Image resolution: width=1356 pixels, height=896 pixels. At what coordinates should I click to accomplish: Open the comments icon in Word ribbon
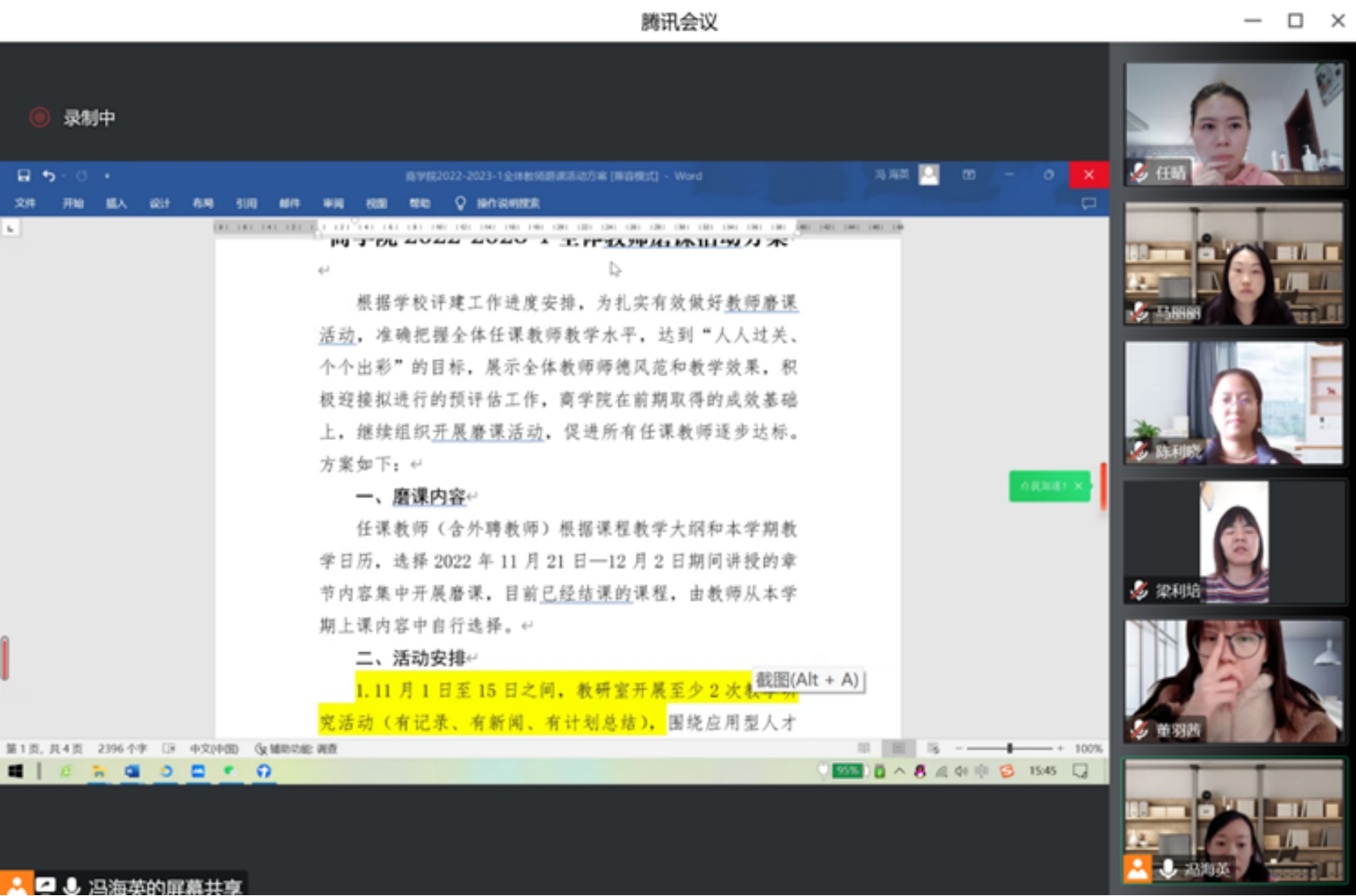[x=1089, y=203]
